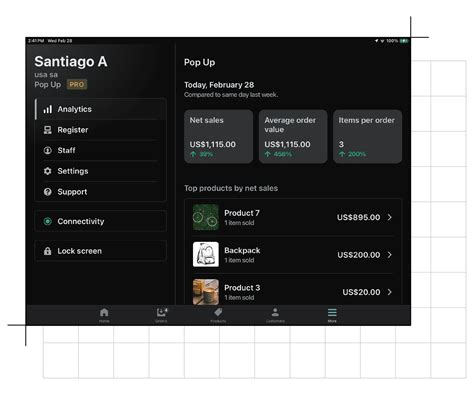Screen dimensions: 474x395
Task: Click the Support question mark icon
Action: coord(48,192)
